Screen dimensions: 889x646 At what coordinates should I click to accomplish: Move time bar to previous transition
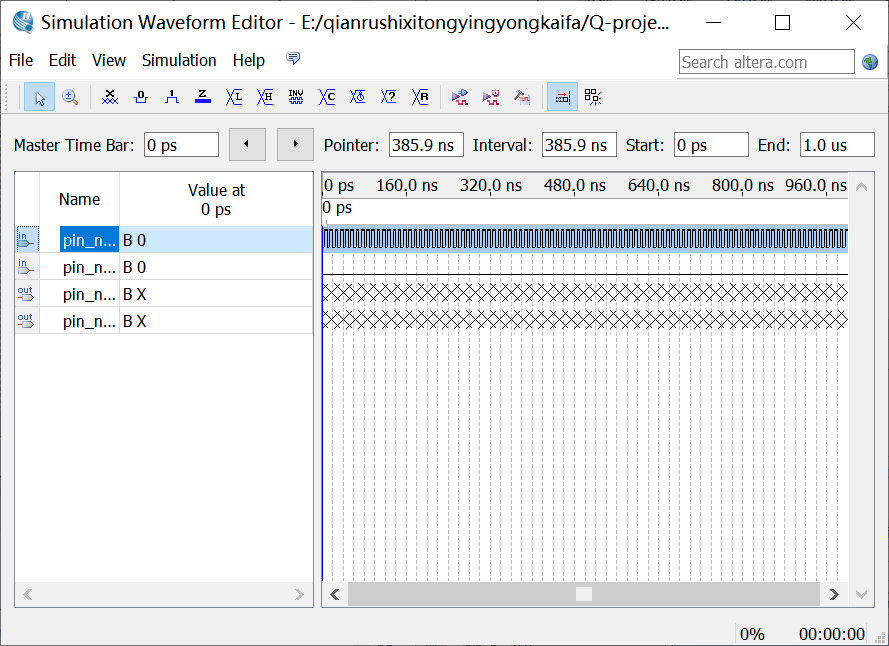[x=247, y=144]
